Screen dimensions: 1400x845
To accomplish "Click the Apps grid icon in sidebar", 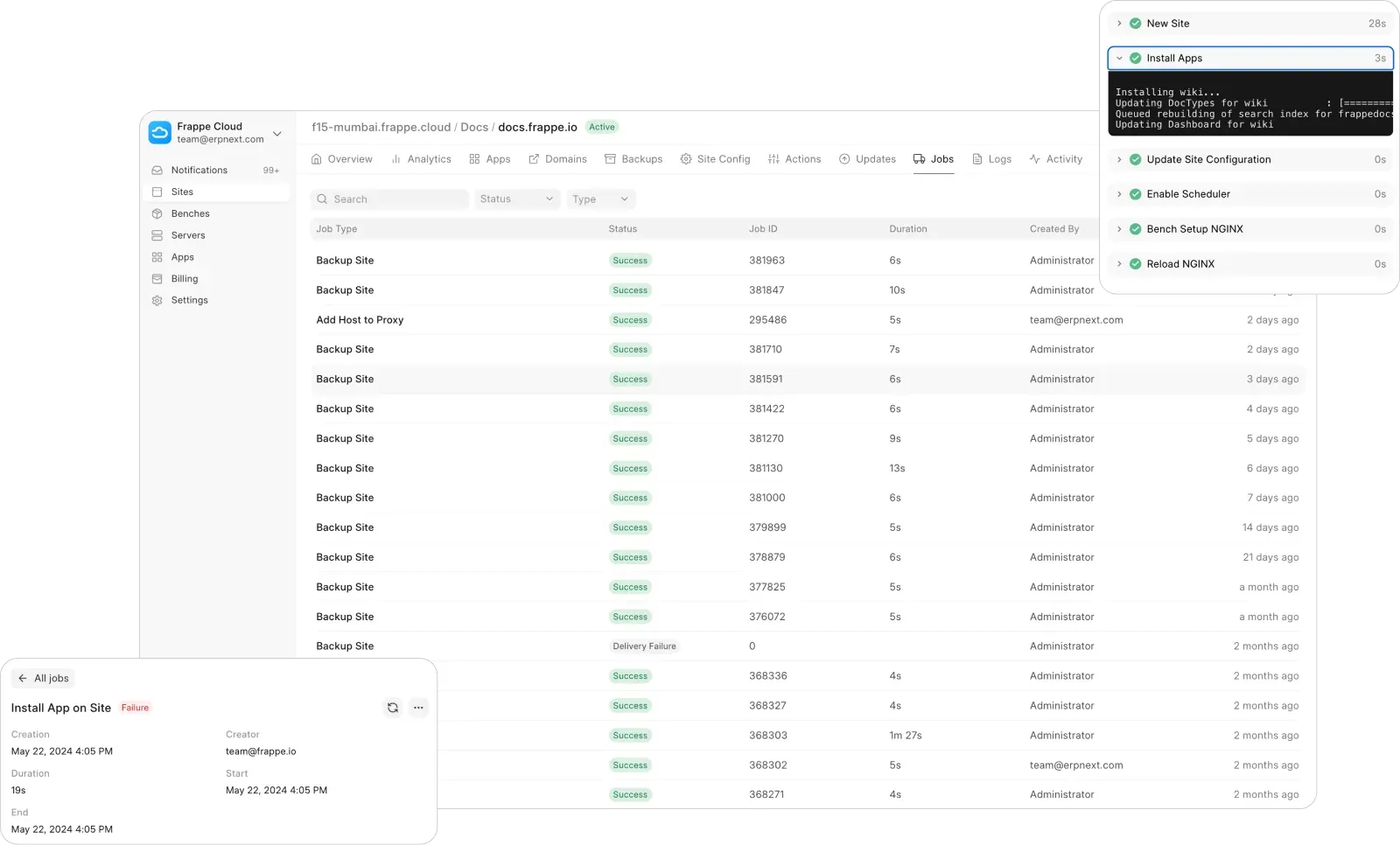I will pyautogui.click(x=157, y=257).
